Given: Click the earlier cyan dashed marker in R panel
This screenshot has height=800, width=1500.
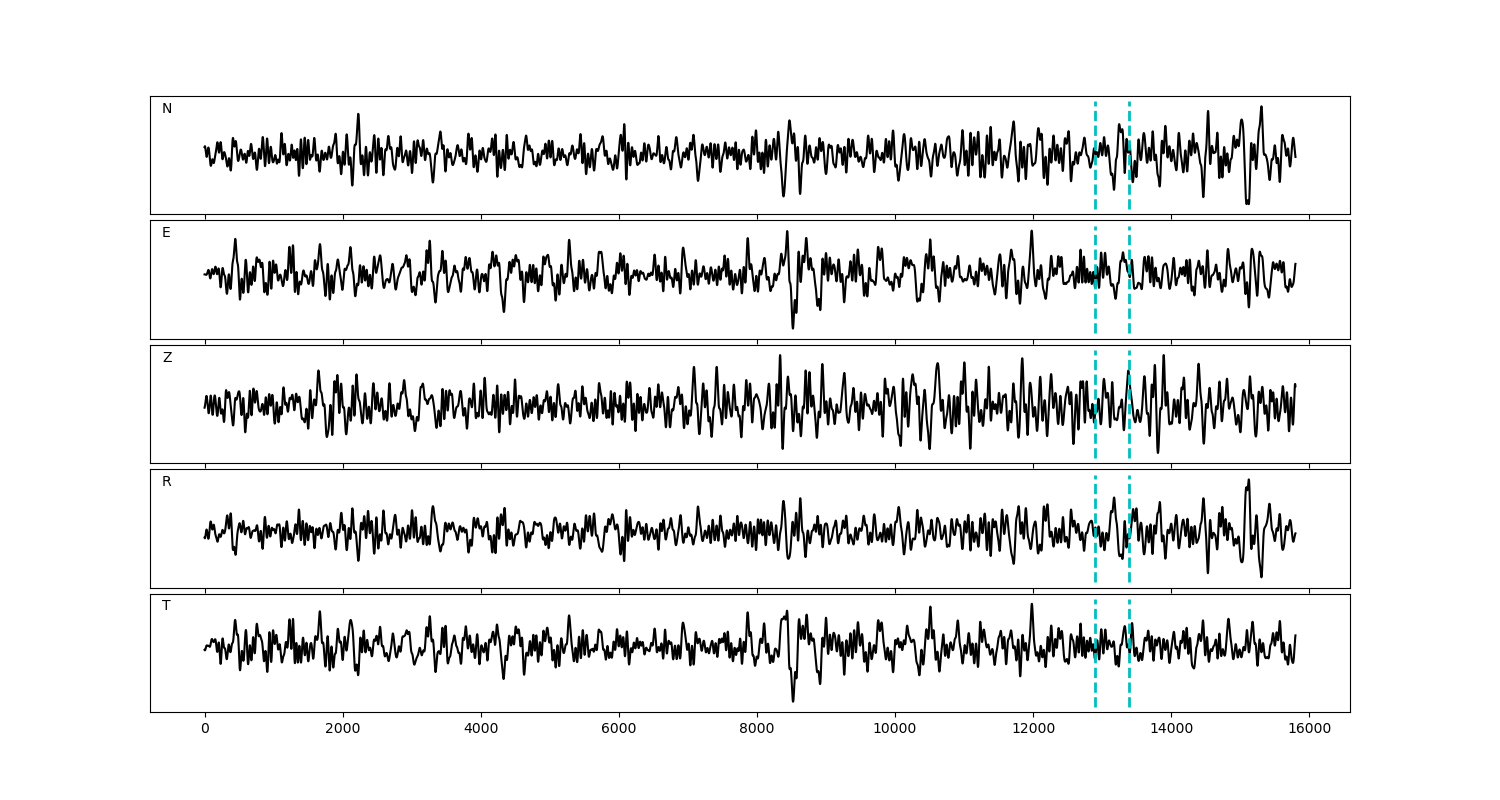Looking at the screenshot, I should point(1095,528).
